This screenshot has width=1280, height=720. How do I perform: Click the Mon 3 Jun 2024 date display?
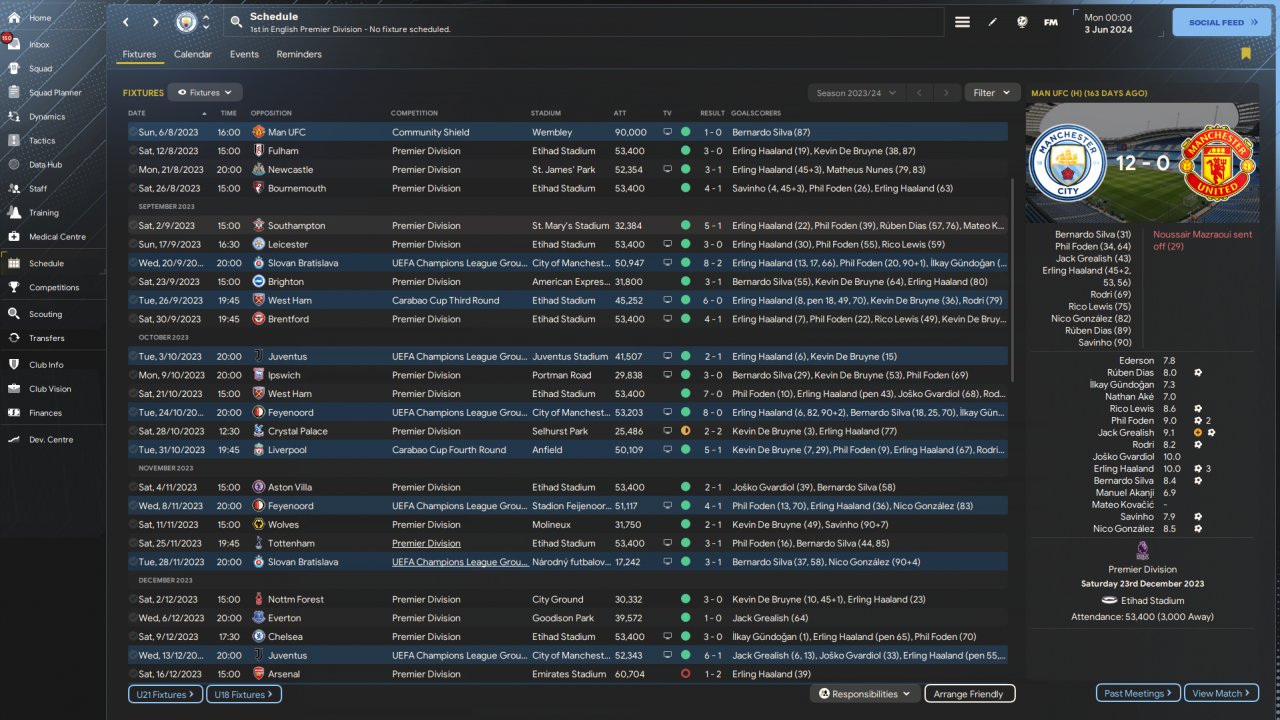click(x=1108, y=23)
